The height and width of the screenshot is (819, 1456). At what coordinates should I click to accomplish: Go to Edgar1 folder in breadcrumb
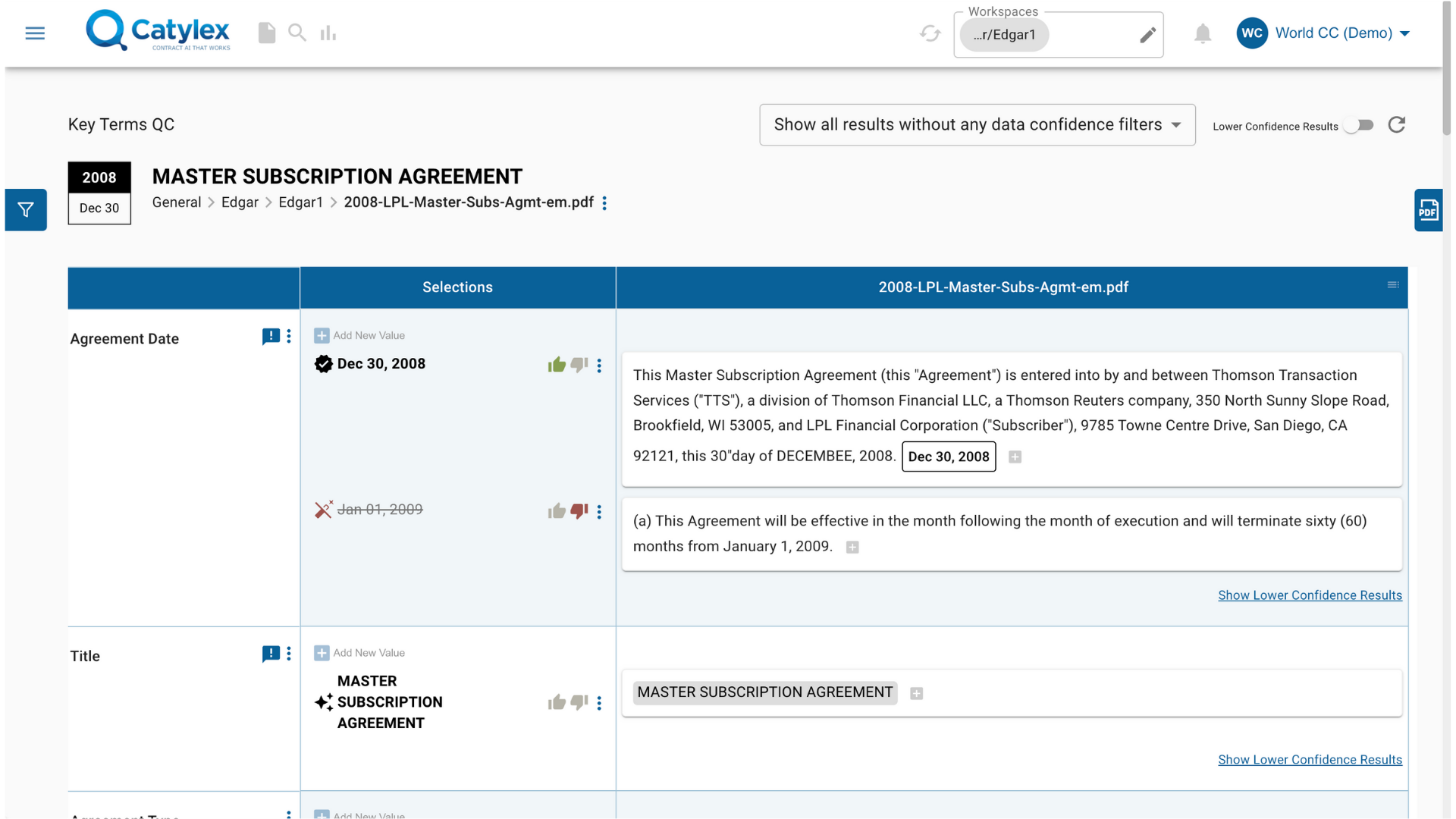pos(300,202)
